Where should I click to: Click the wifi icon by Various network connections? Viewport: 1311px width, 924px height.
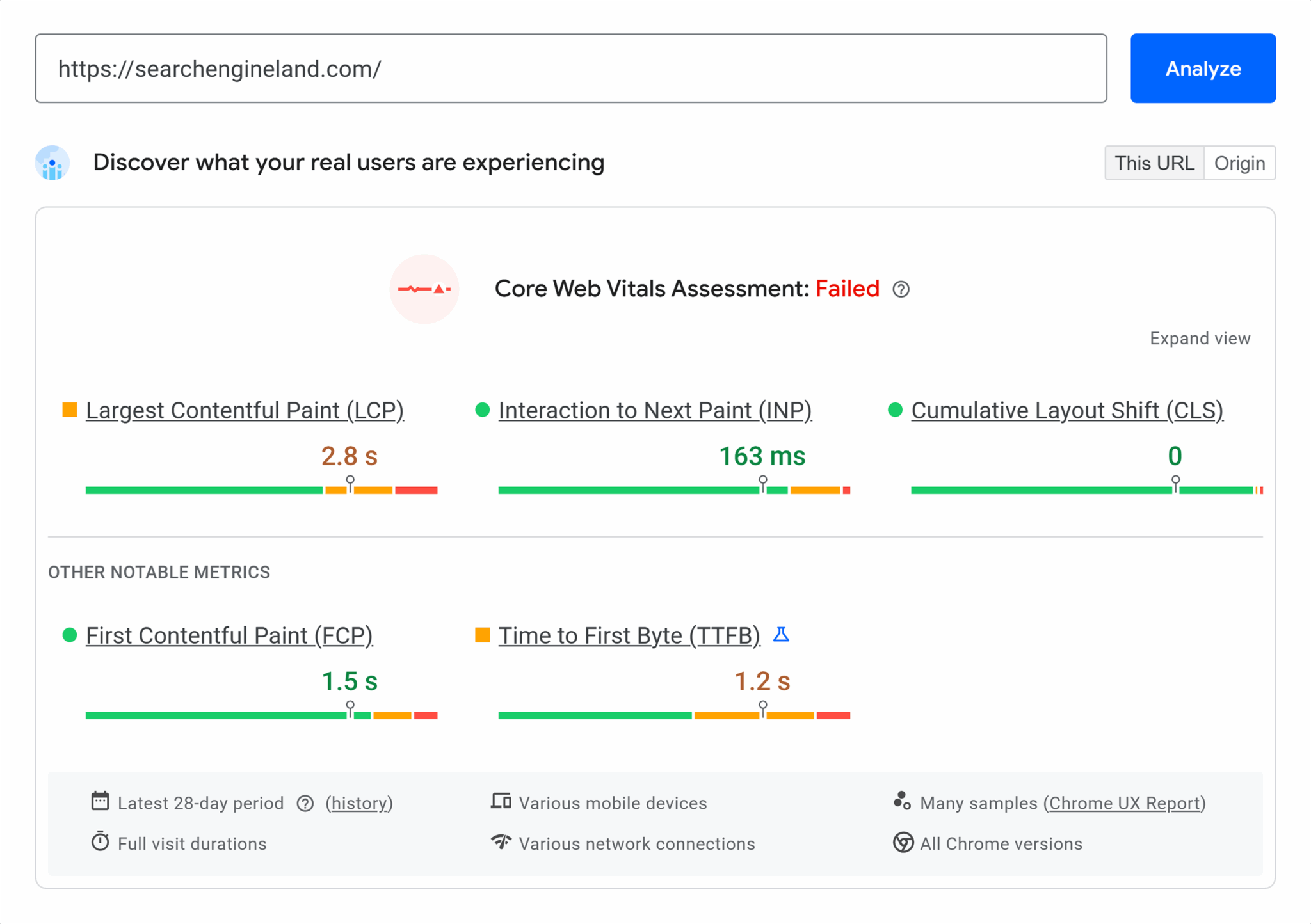[501, 841]
